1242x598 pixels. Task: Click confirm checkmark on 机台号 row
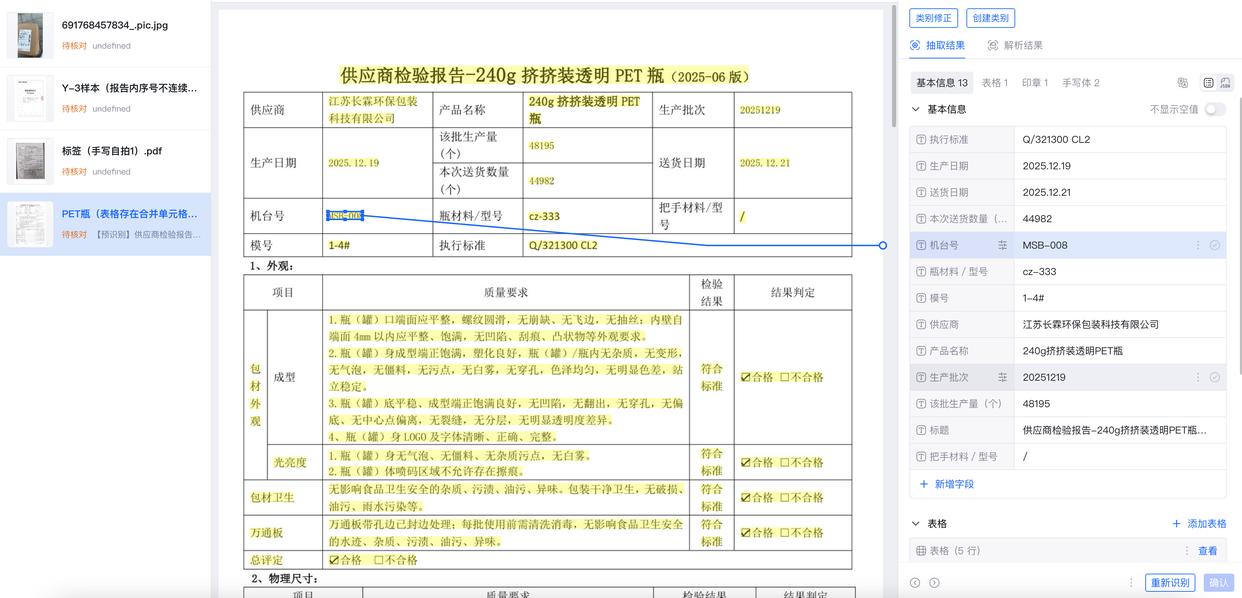1215,245
